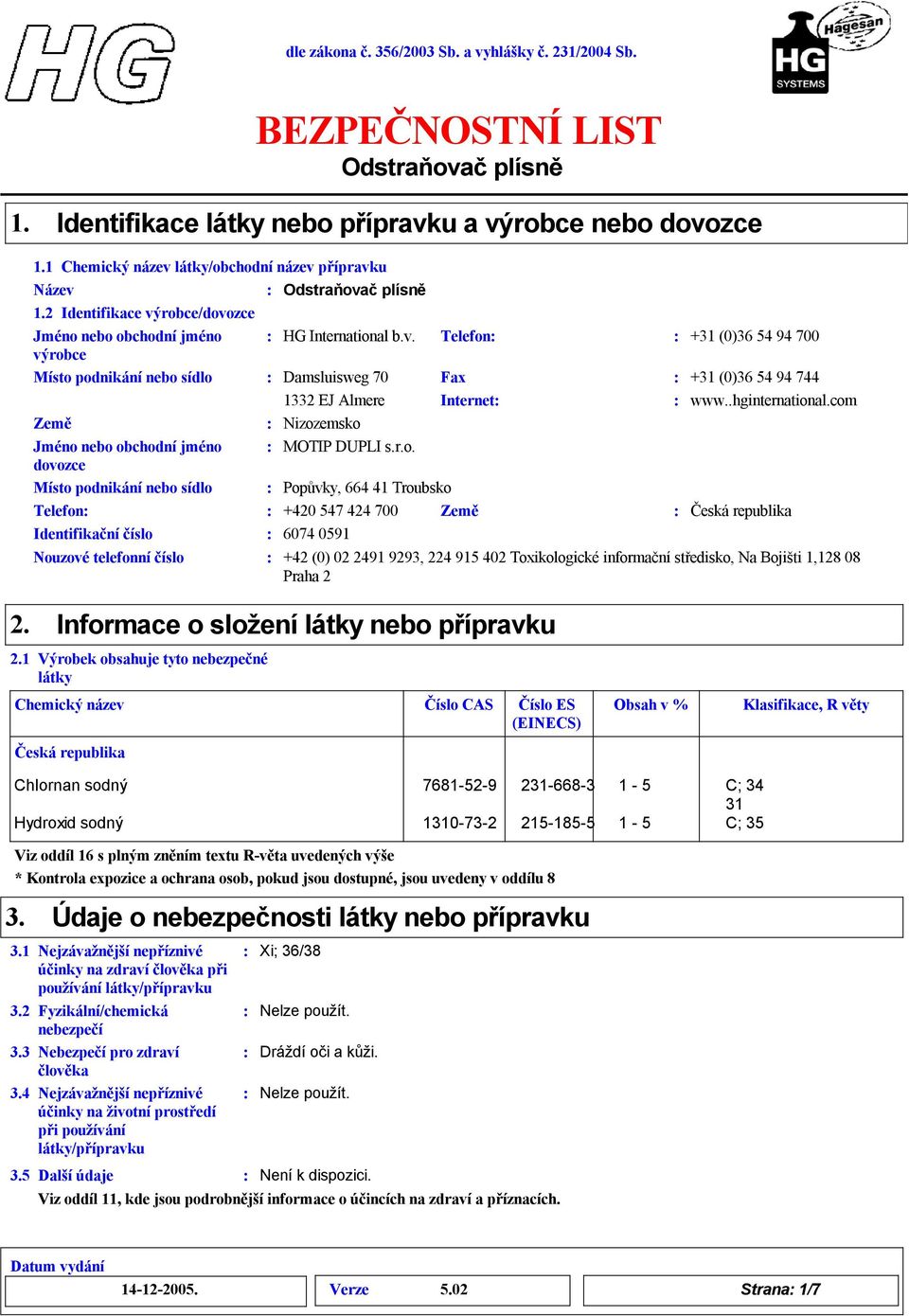Click column header 'Číslo CAS'
Viewport: 909px width, 1316px height.
click(x=458, y=705)
